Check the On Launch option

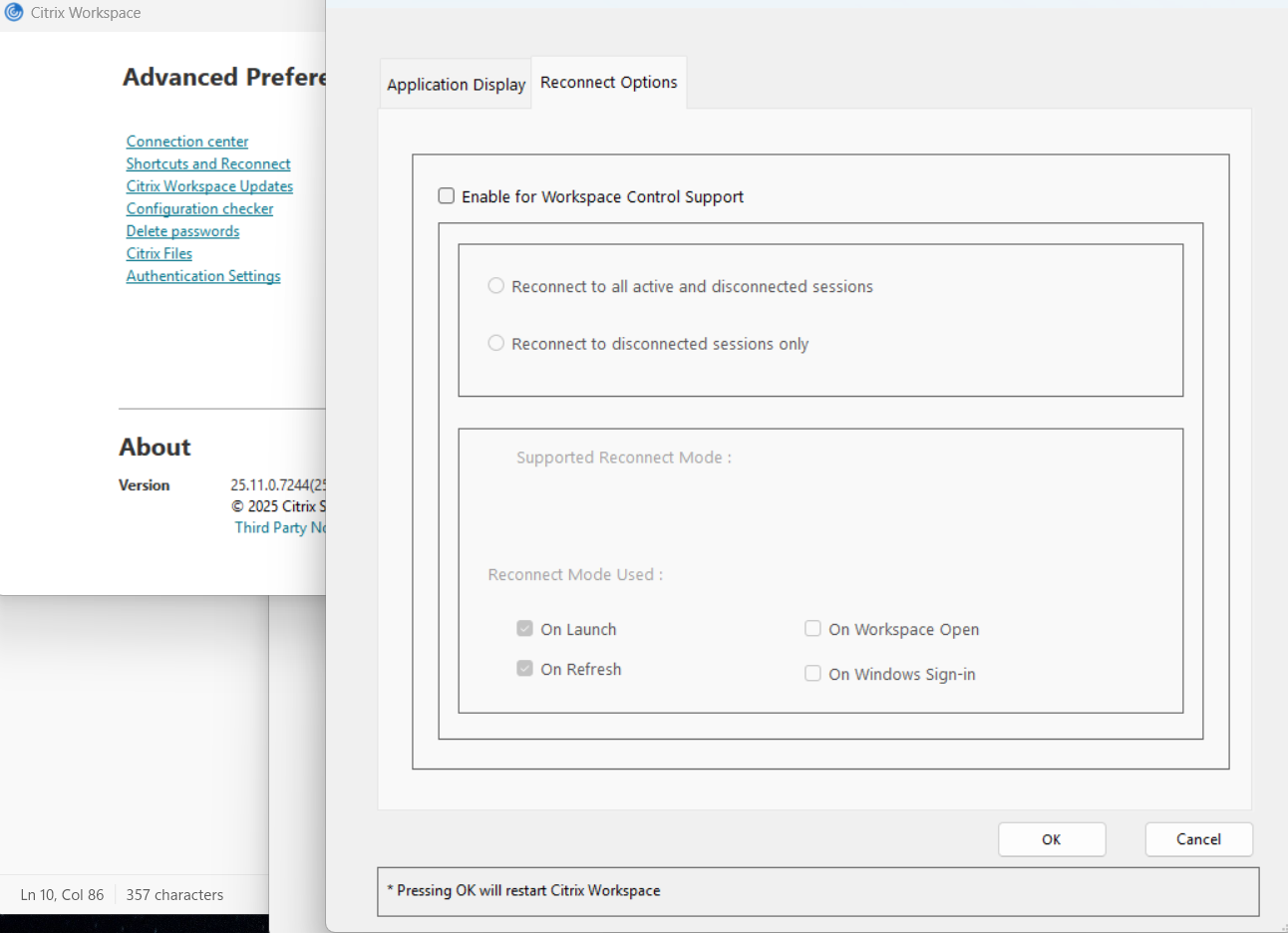tap(524, 628)
